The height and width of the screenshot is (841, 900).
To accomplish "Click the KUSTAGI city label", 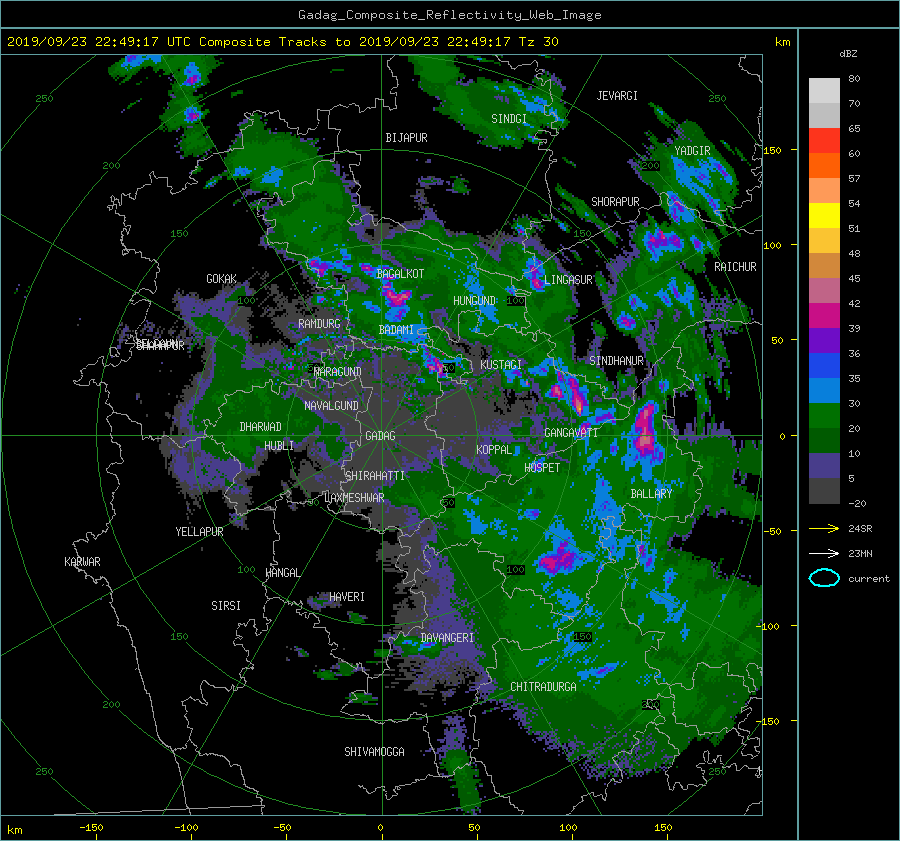I will (x=501, y=365).
